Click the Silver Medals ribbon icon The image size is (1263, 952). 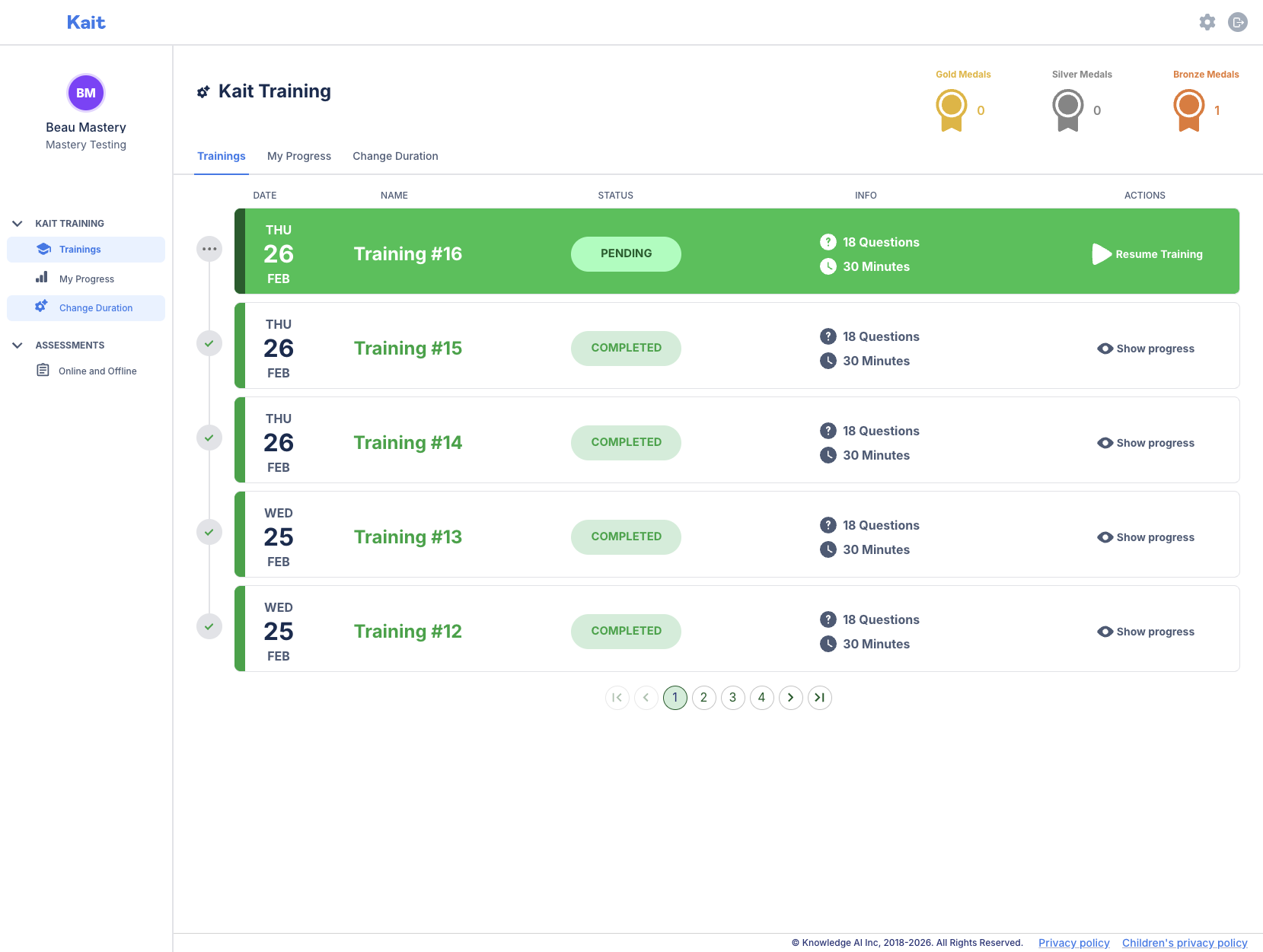click(1068, 110)
